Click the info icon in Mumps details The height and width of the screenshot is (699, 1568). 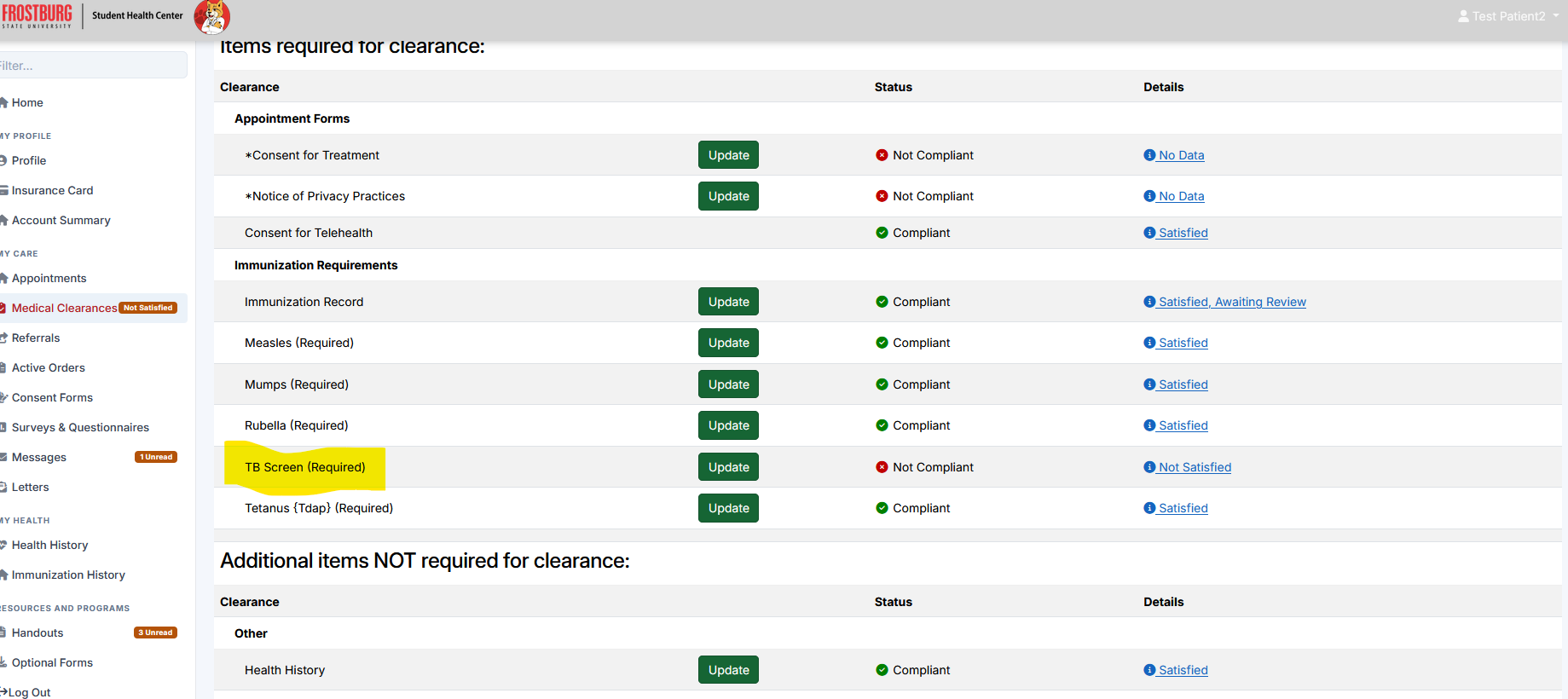click(x=1149, y=384)
